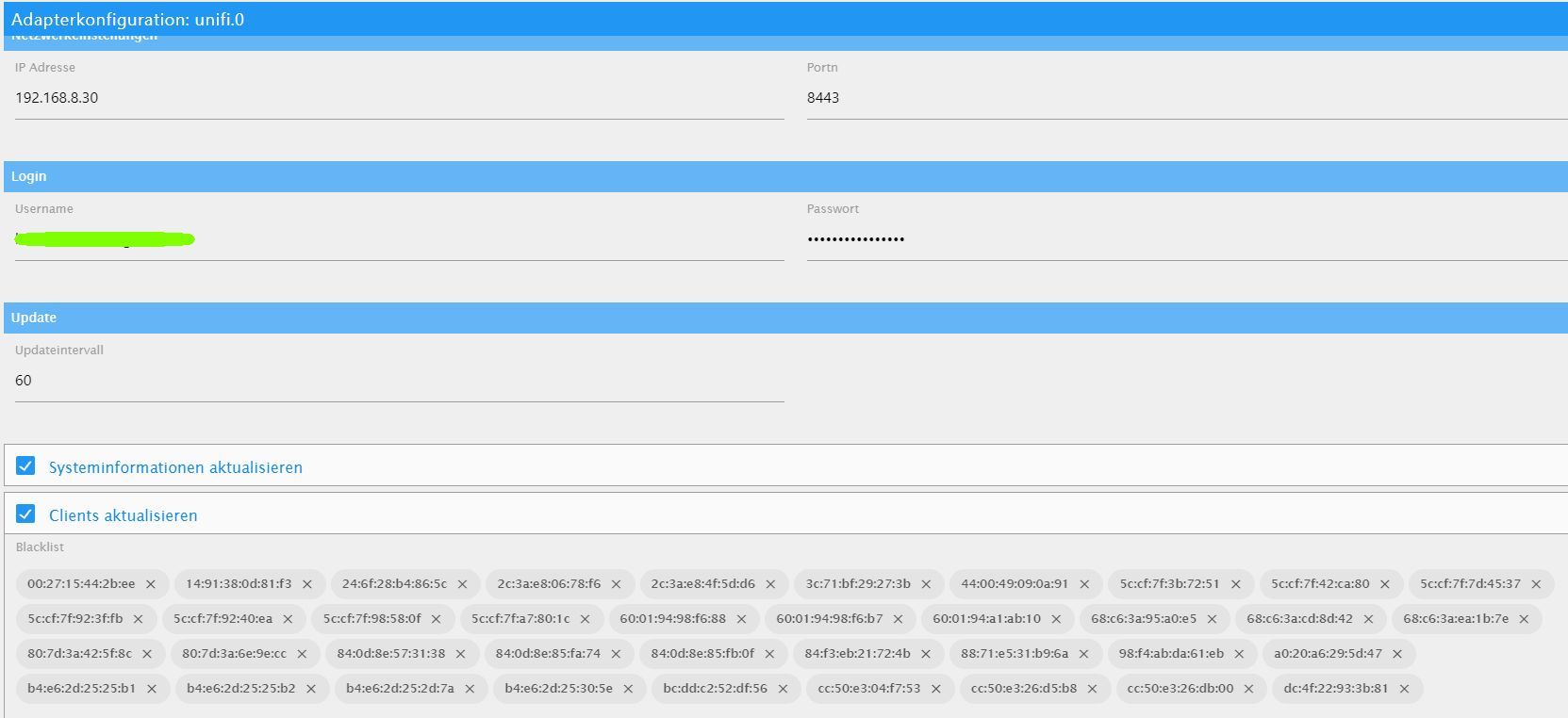The width and height of the screenshot is (1568, 718).
Task: Remove bc:dd:c2:52:df:56 via X icon
Action: point(784,689)
